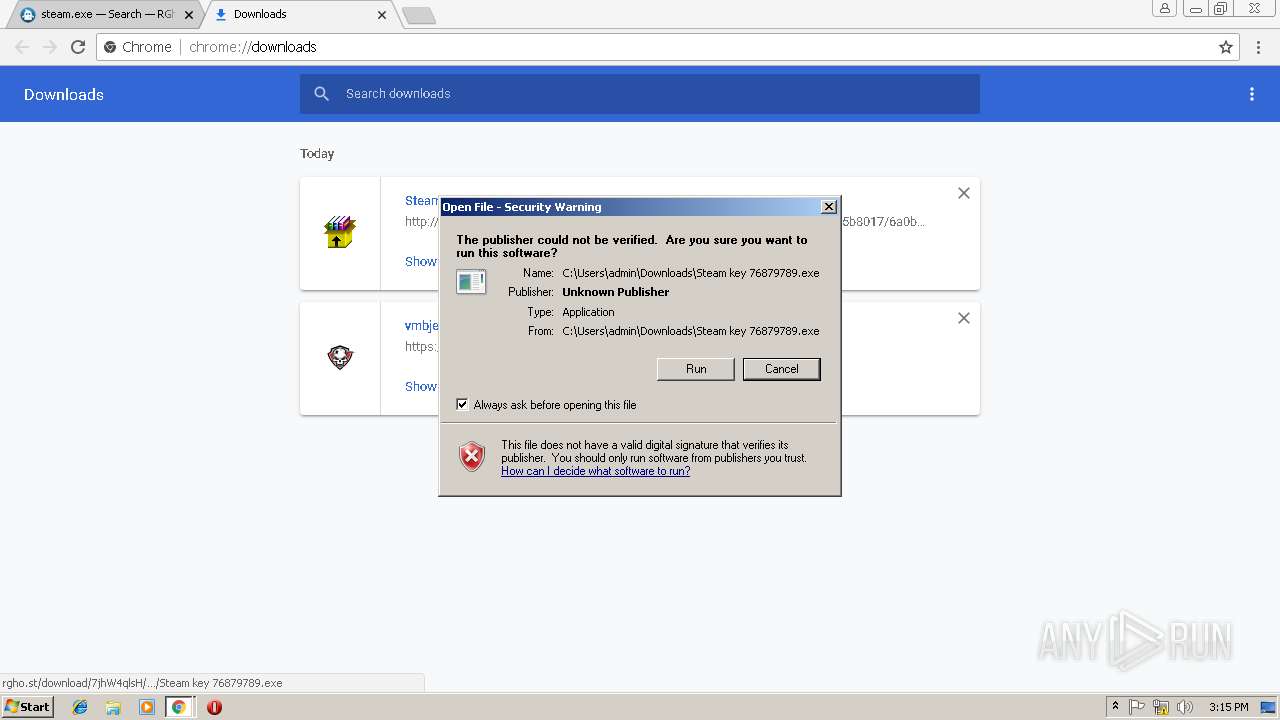This screenshot has height=720, width=1280.
Task: Click the search magnifier icon in Downloads bar
Action: coord(321,94)
